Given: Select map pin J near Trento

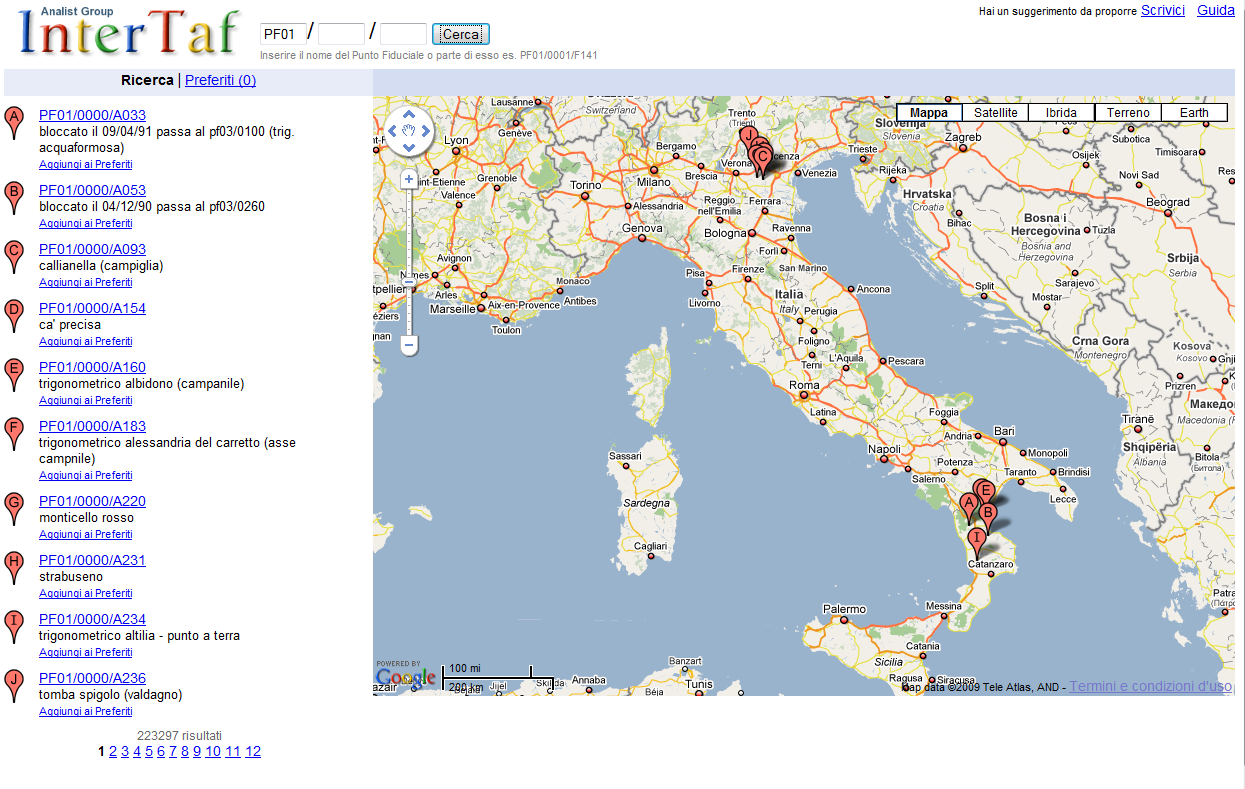Looking at the screenshot, I should point(746,136).
